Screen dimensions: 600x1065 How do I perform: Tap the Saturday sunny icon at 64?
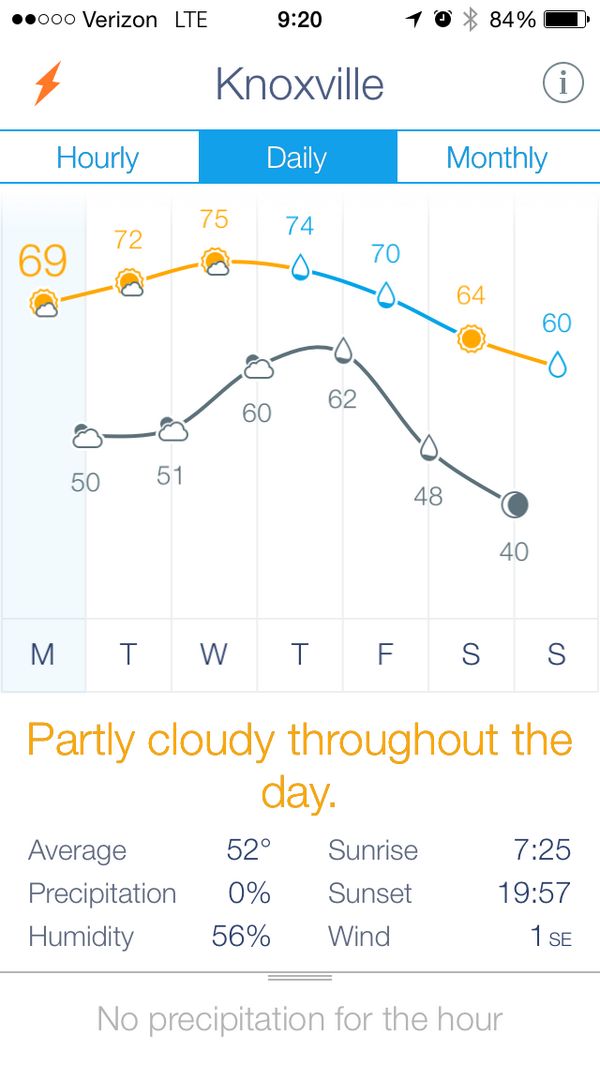point(471,339)
